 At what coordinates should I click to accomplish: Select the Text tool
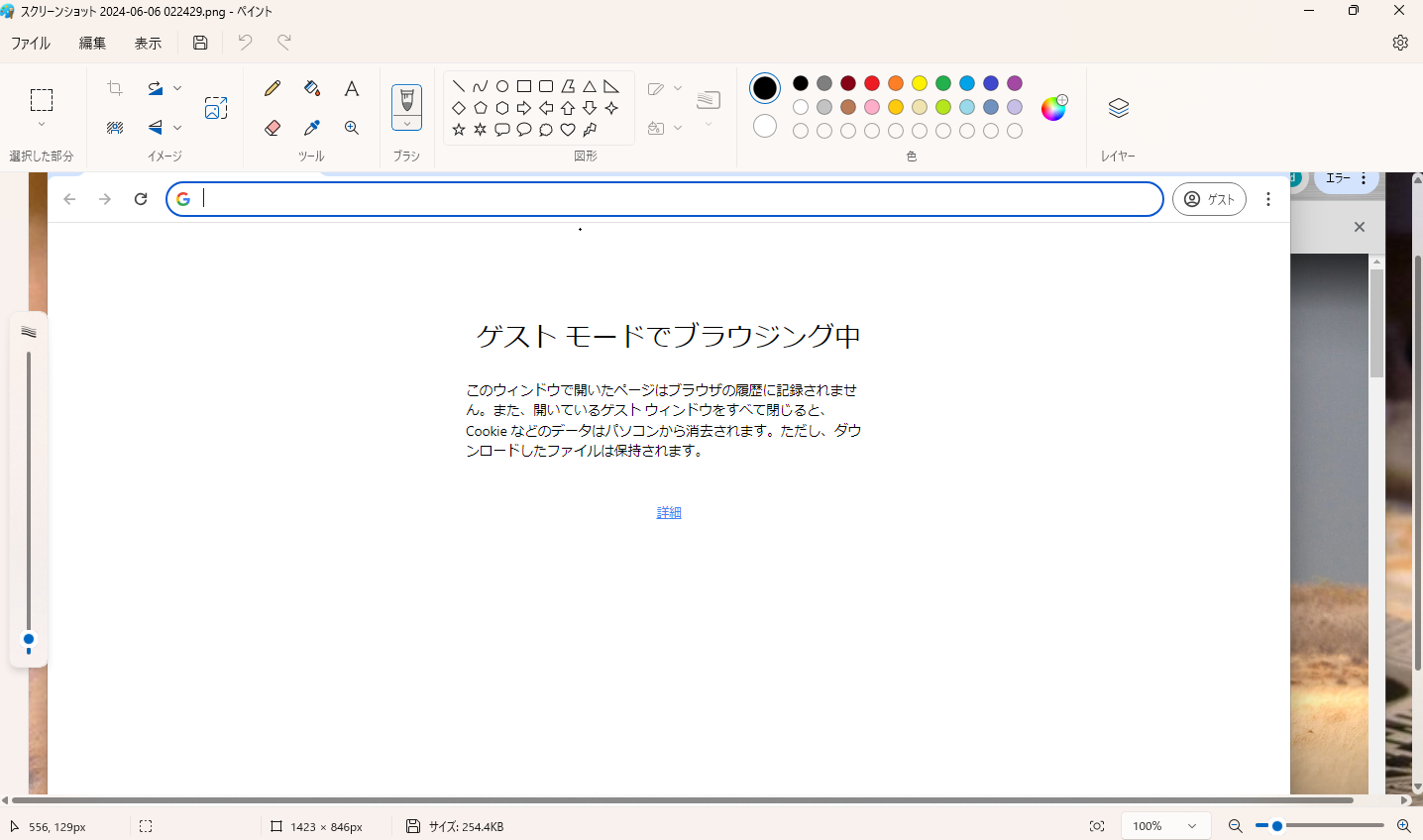coord(351,88)
